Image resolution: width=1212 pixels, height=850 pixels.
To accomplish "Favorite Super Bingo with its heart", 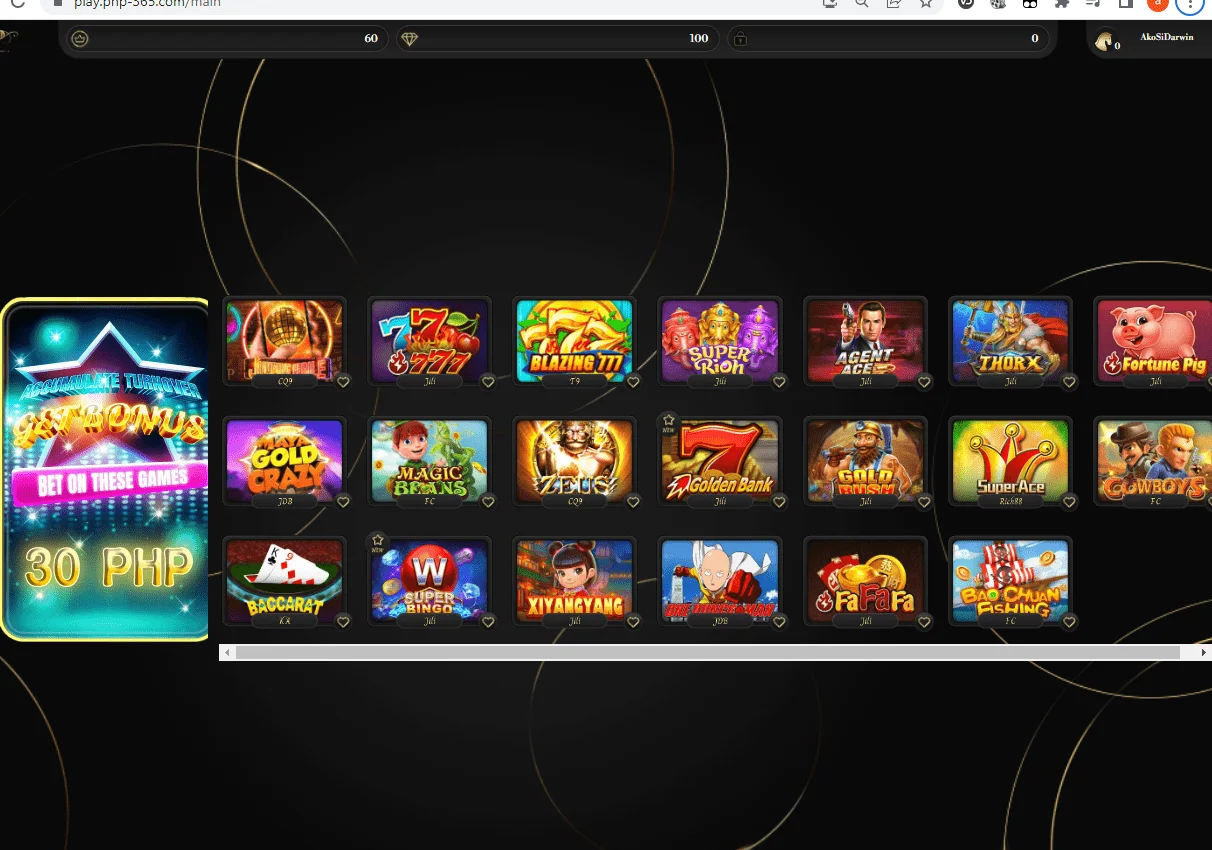I will pyautogui.click(x=488, y=621).
